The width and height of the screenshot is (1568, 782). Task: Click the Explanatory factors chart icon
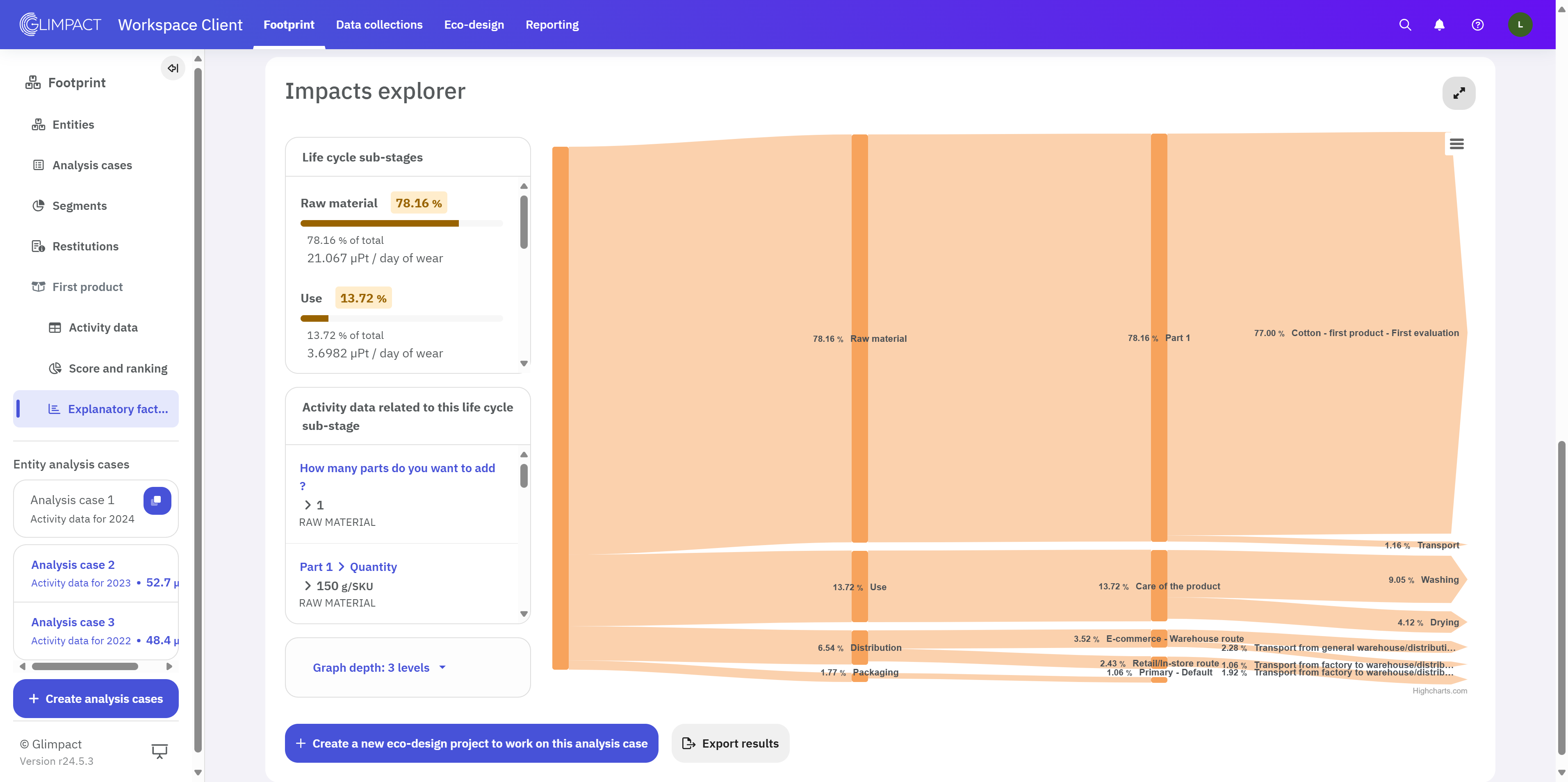[x=54, y=409]
